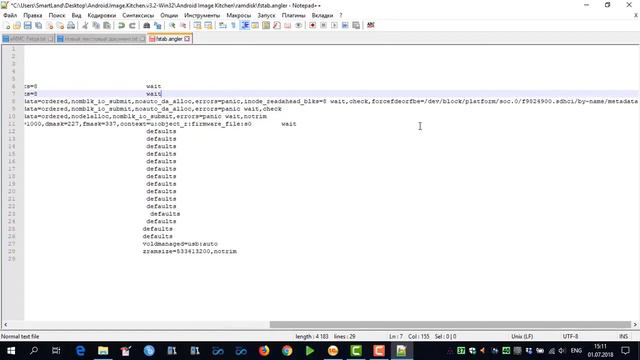The image size is (640, 360).
Task: Open Find with the binoculars icon
Action: [147, 25]
